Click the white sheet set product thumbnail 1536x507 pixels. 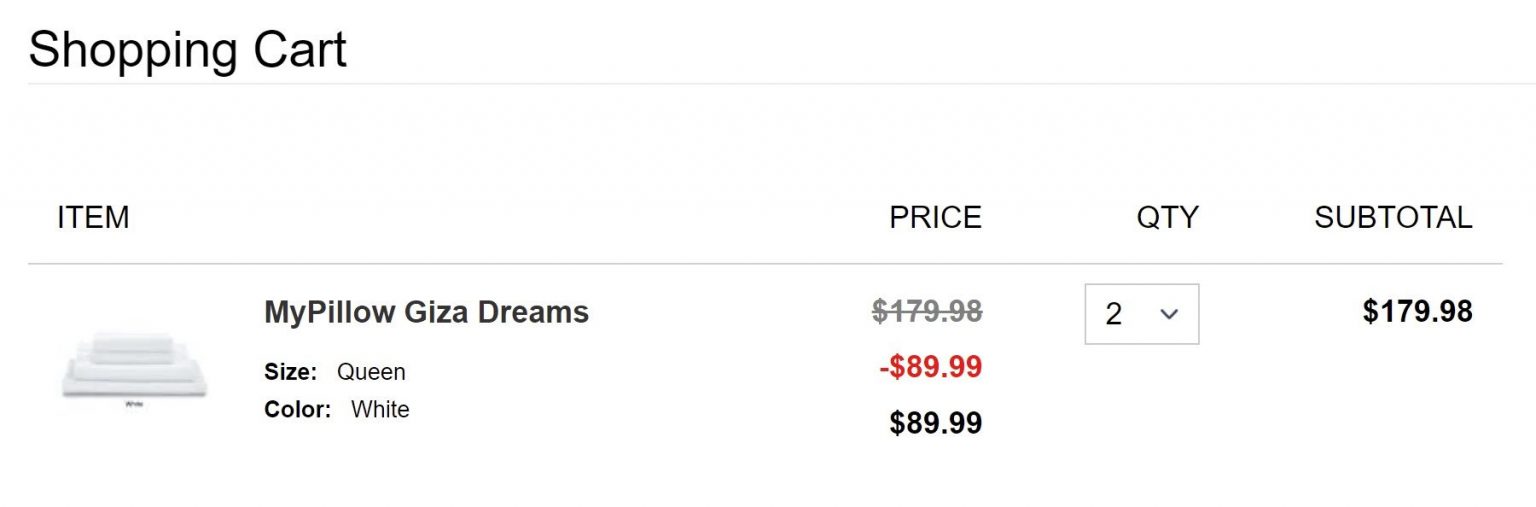coord(135,365)
